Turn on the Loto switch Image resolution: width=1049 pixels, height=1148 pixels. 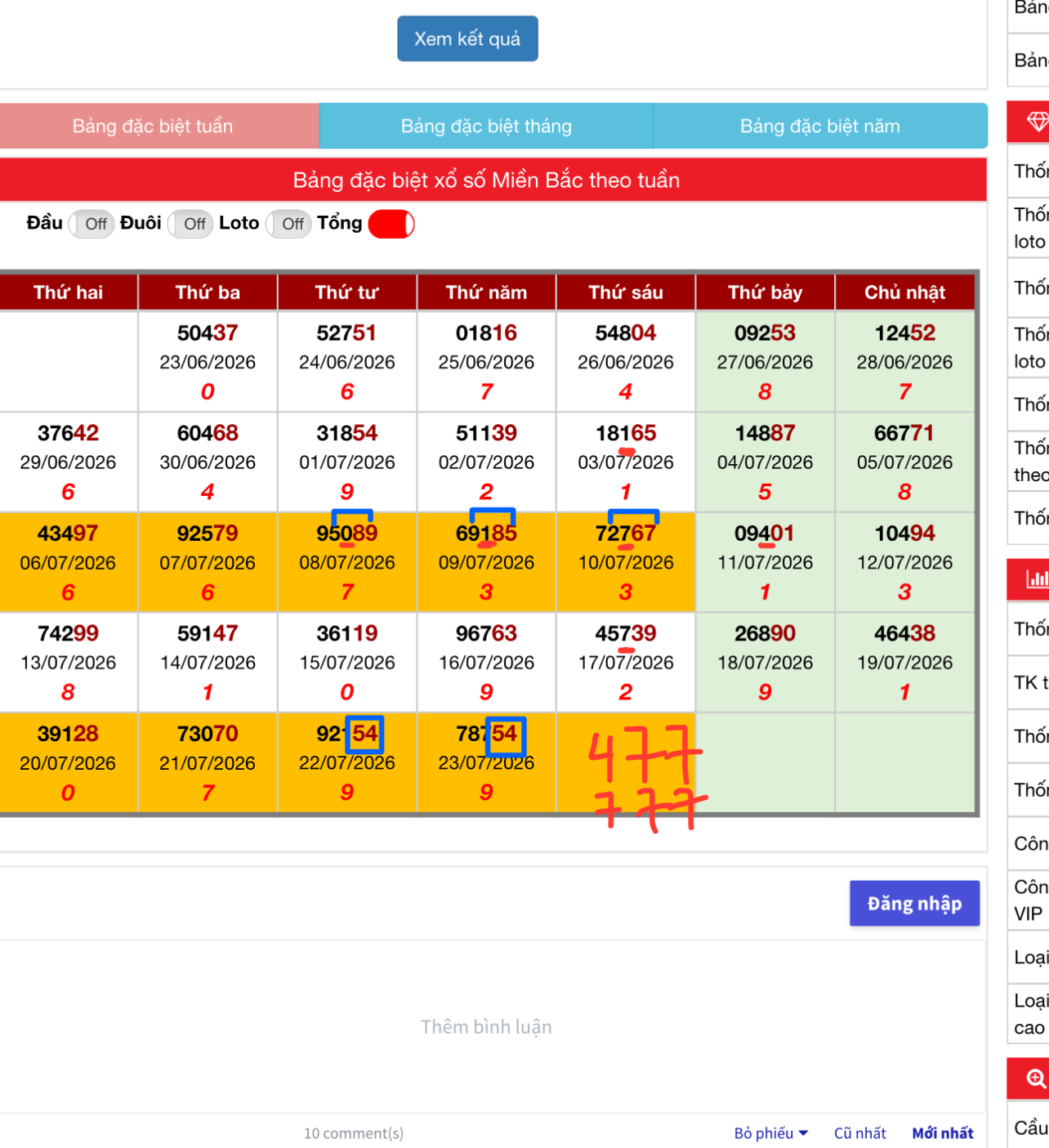288,223
